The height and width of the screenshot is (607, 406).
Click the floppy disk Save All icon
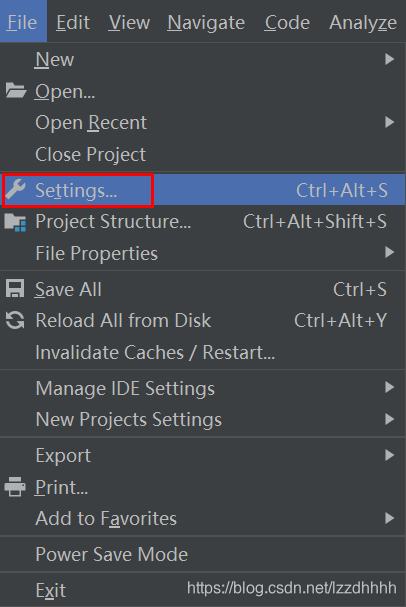(15, 289)
